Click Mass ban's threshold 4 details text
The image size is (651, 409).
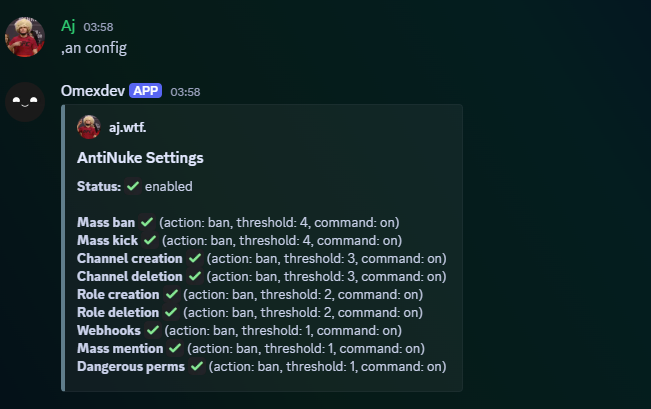coord(279,222)
